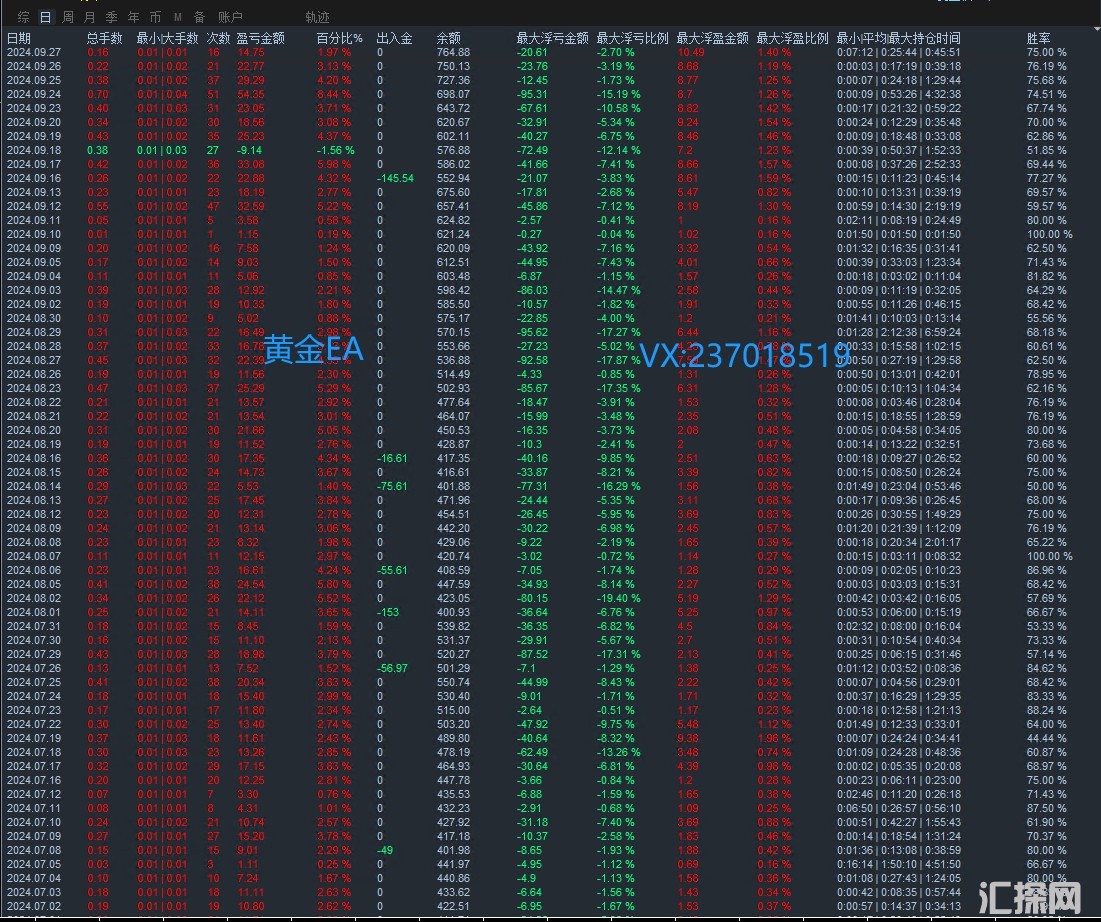Click the 最大浮亏比例 column header

tap(633, 38)
